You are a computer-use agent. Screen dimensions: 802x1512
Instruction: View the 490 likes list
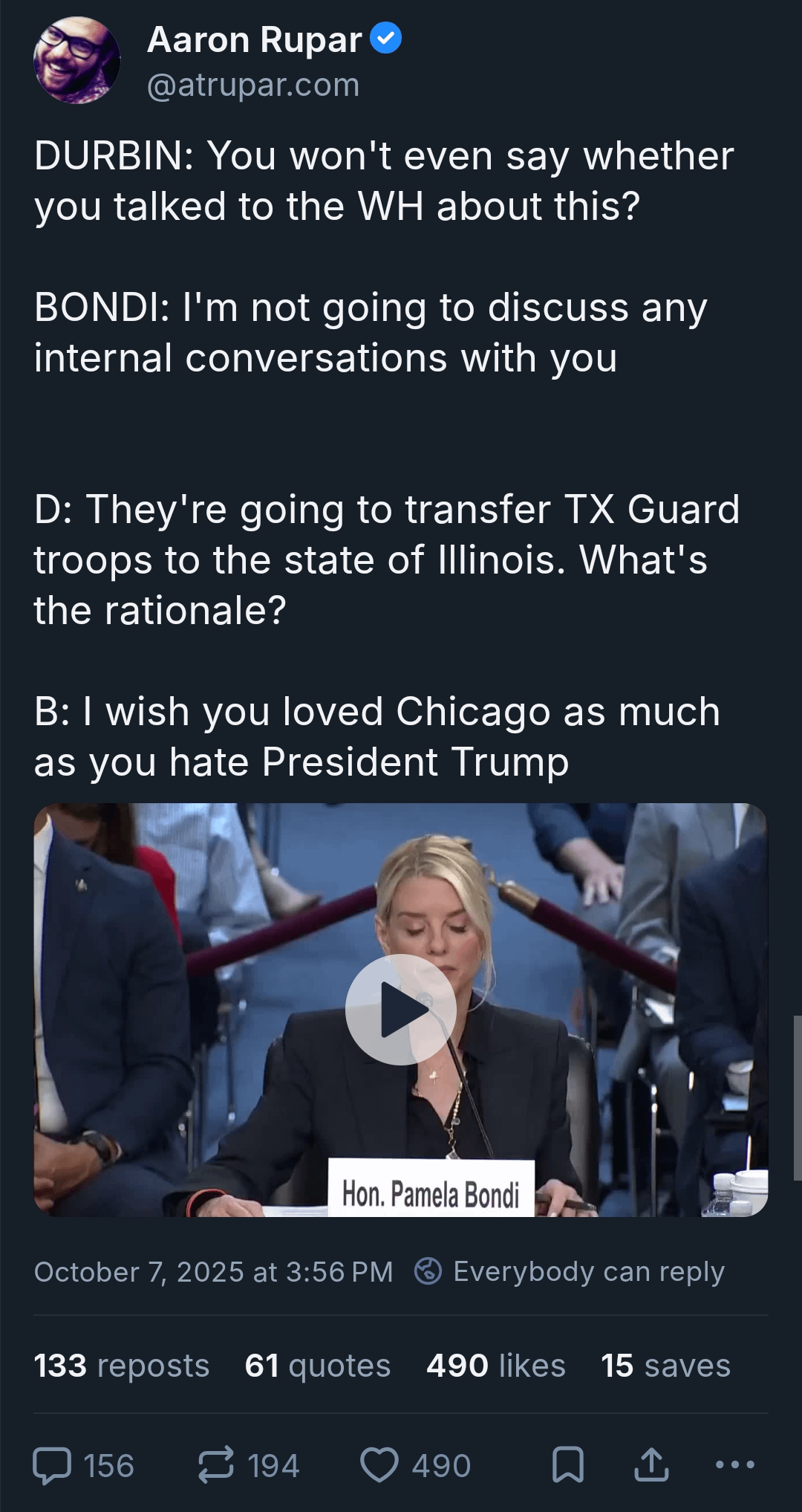coord(496,1365)
